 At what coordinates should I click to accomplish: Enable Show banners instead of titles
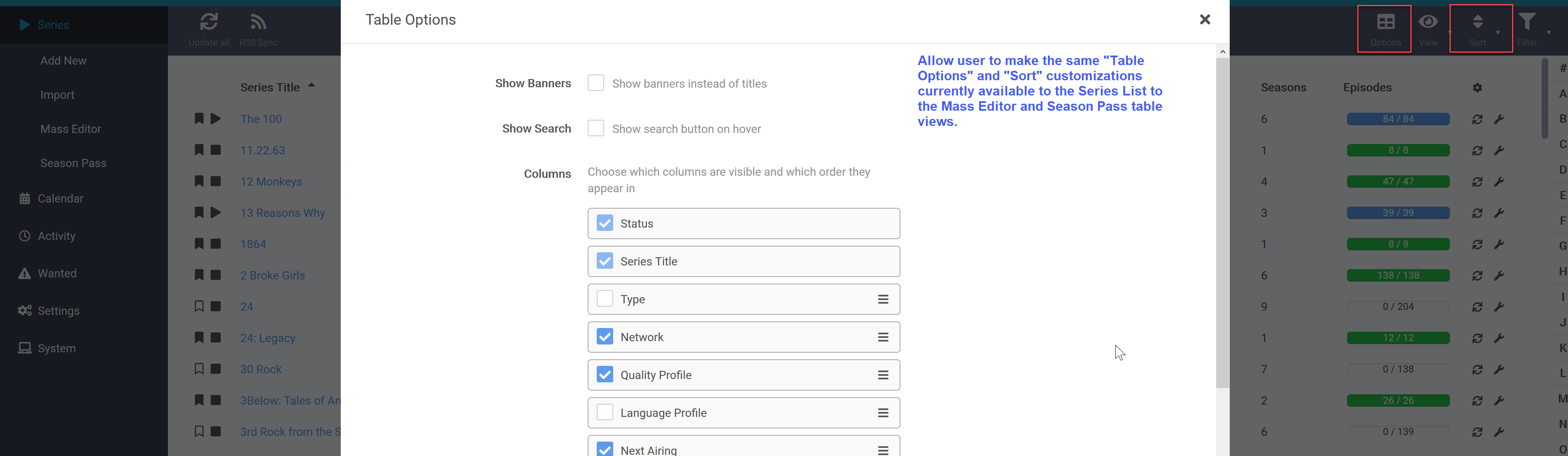(595, 83)
